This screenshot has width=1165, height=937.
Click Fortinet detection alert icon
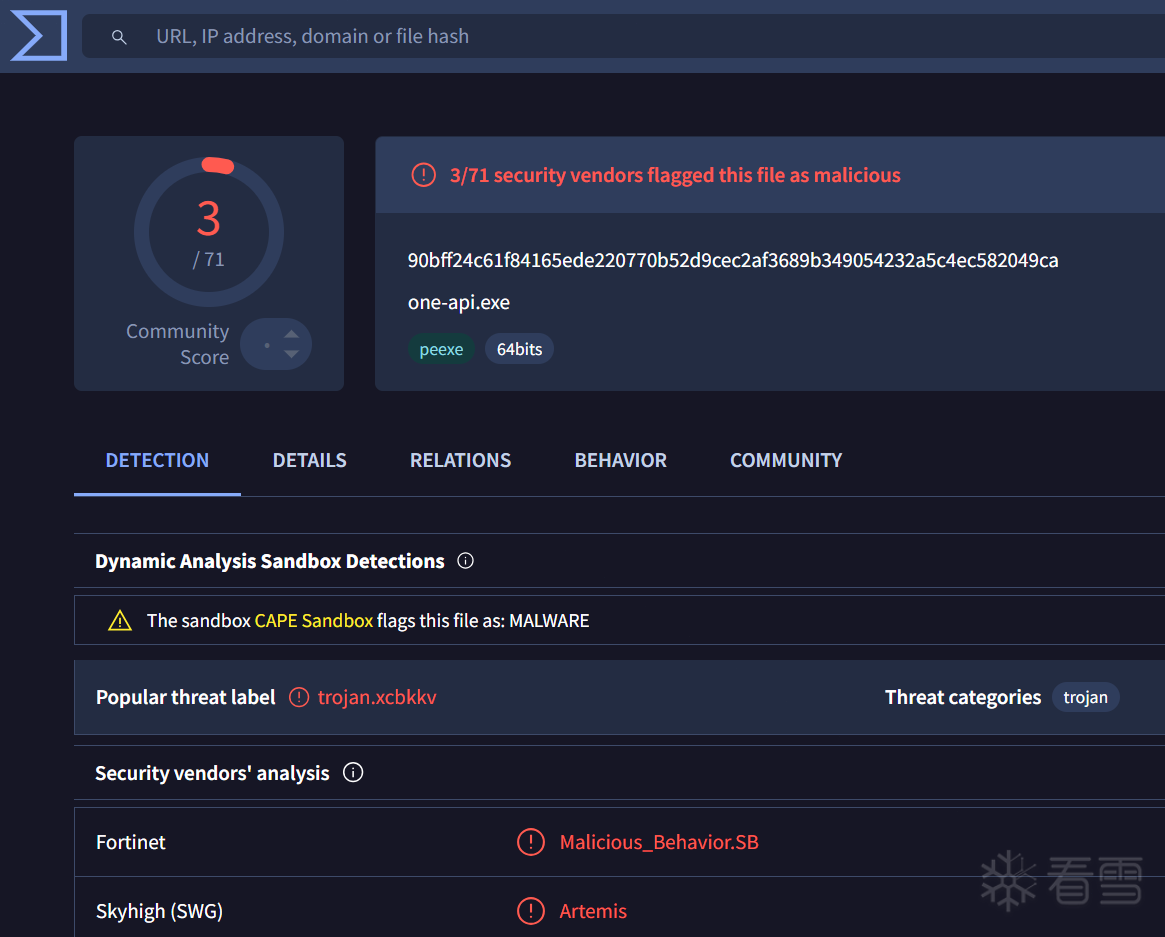[530, 842]
